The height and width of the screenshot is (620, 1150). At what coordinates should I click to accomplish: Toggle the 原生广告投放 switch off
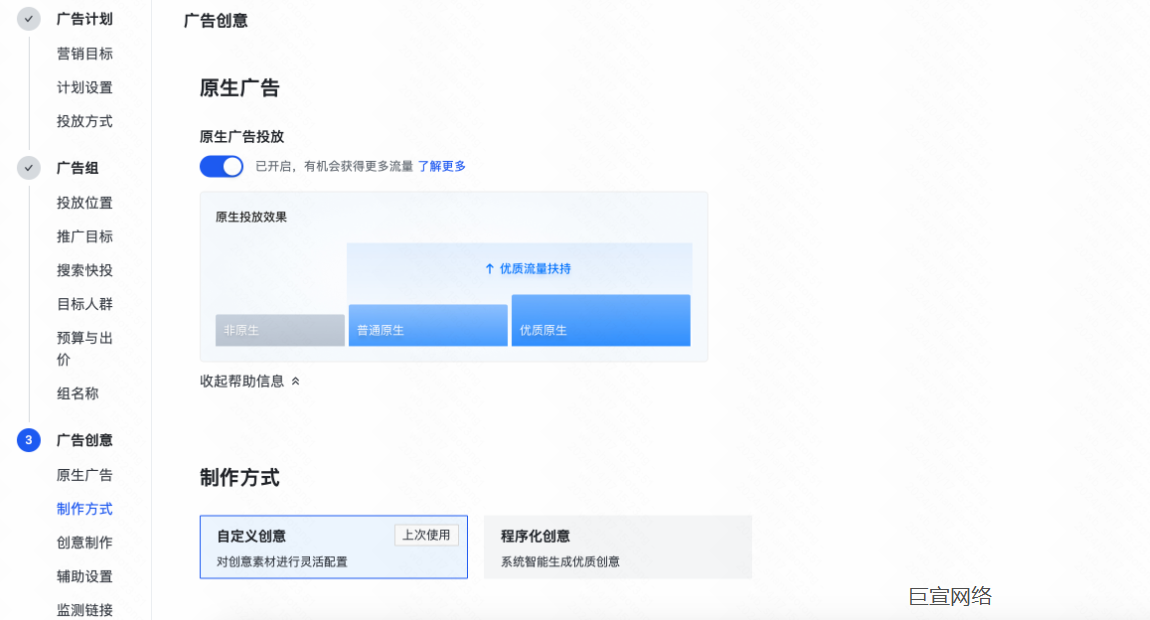[x=221, y=167]
